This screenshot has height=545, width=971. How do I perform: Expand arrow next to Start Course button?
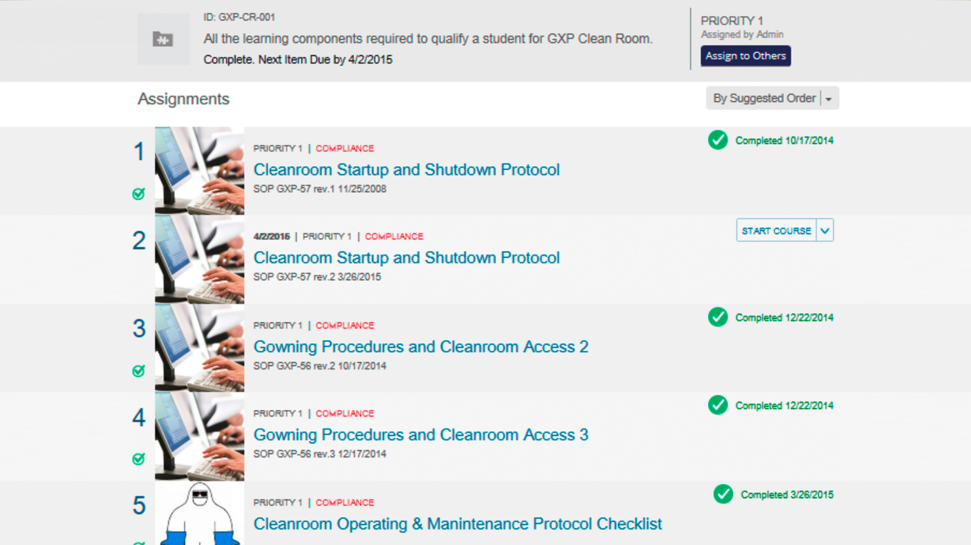[x=825, y=230]
